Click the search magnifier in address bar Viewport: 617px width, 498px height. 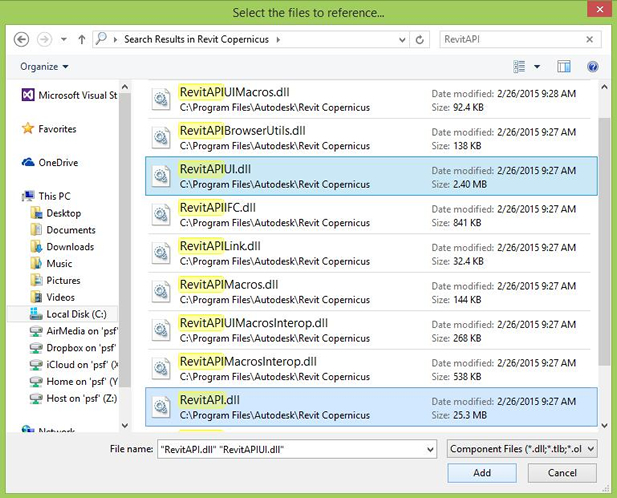101,39
